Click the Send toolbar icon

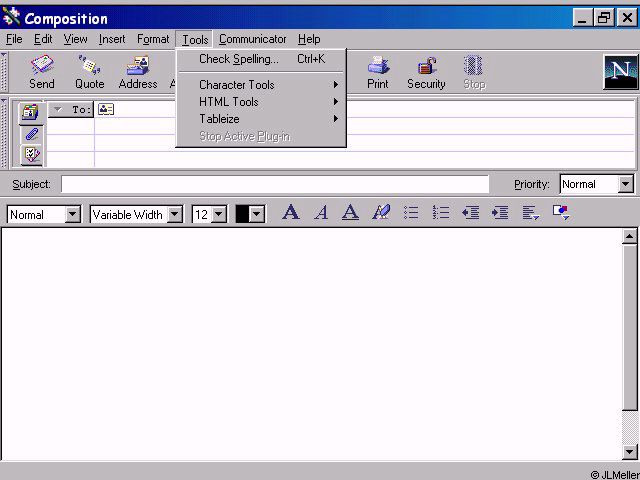42,72
